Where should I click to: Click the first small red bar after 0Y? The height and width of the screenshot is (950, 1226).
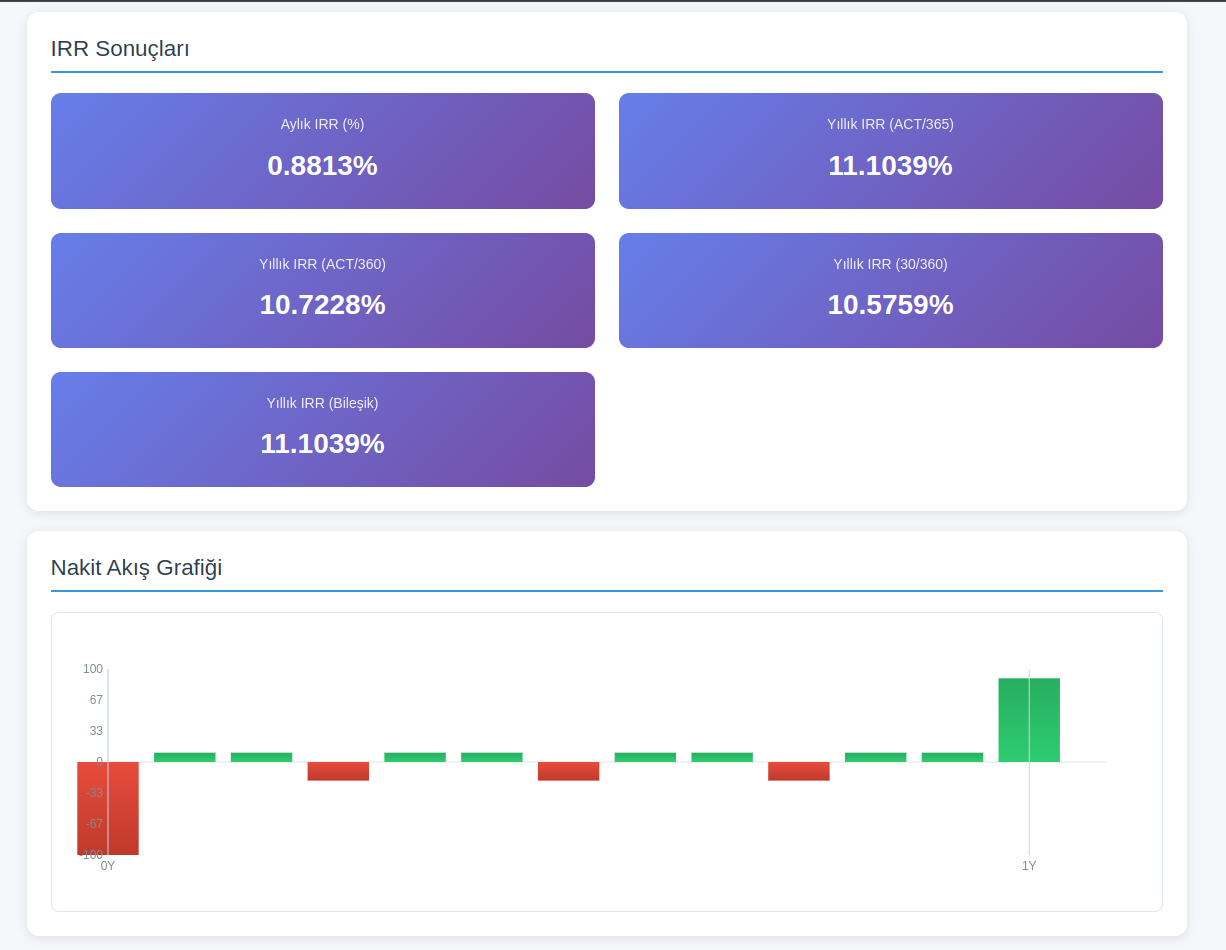[338, 771]
